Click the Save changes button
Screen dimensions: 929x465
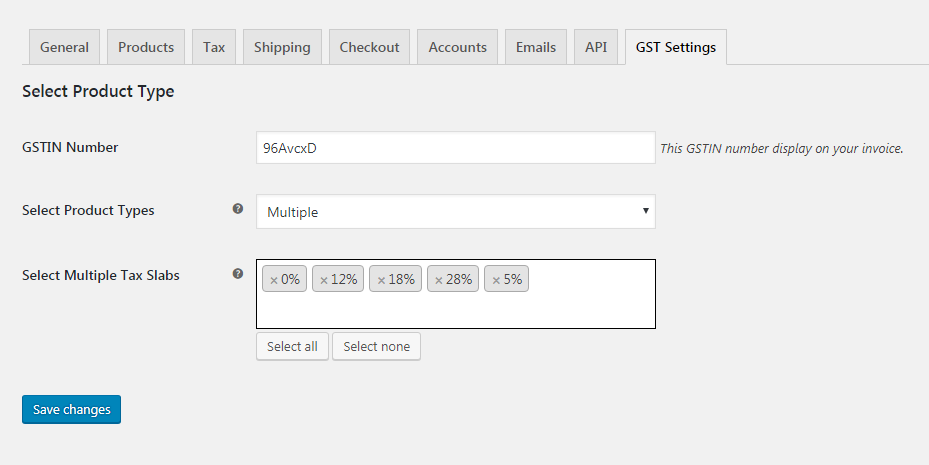71,409
